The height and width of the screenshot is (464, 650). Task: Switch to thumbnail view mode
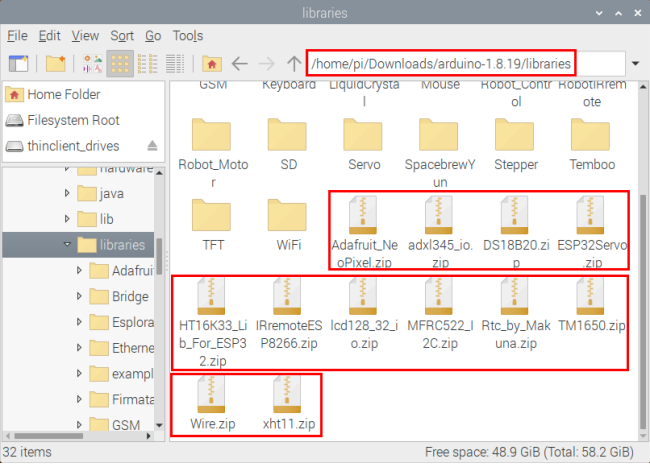pyautogui.click(x=92, y=64)
